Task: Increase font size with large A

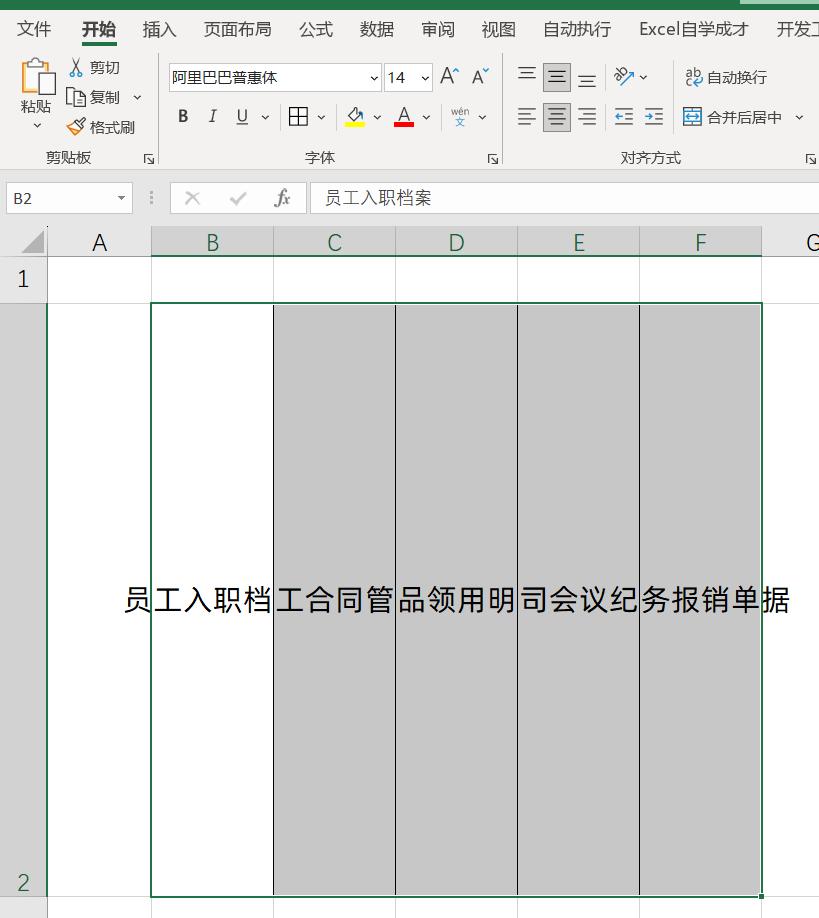Action: (x=449, y=76)
